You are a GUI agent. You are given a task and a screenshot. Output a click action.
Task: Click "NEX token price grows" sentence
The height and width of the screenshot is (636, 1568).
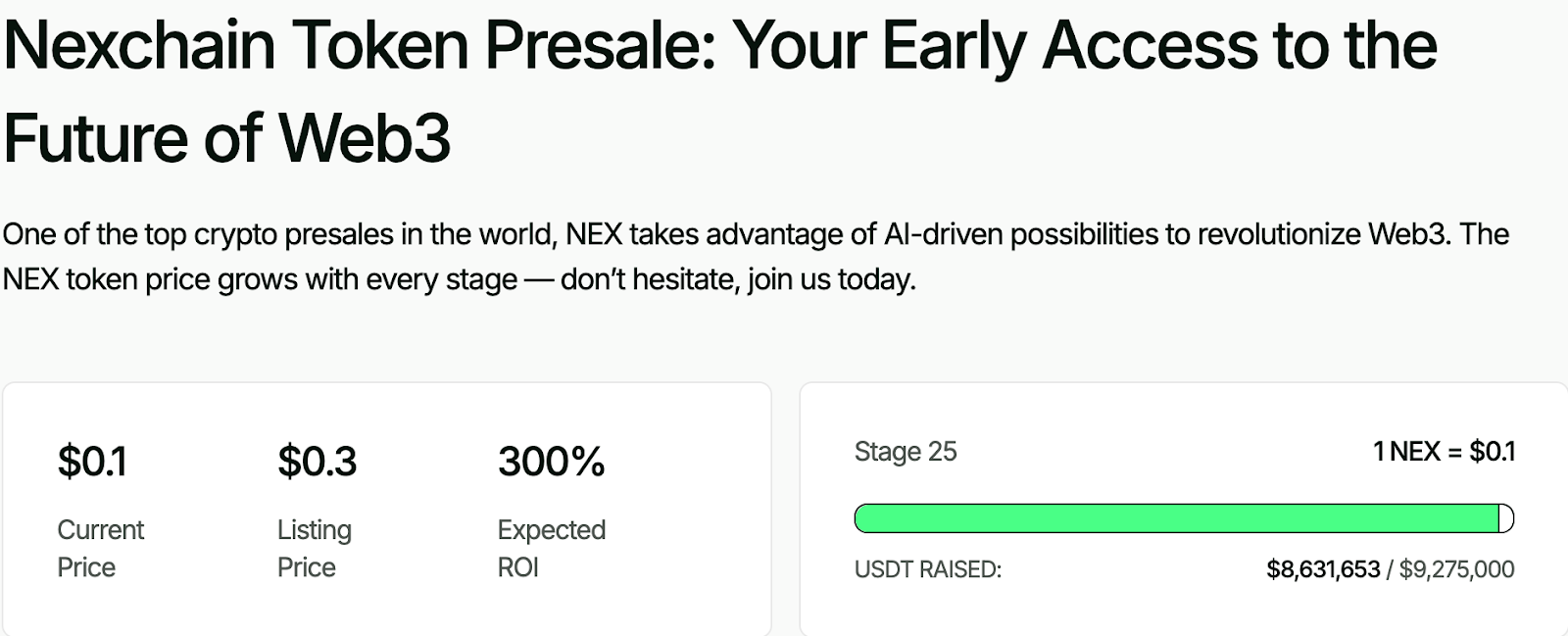[x=167, y=280]
